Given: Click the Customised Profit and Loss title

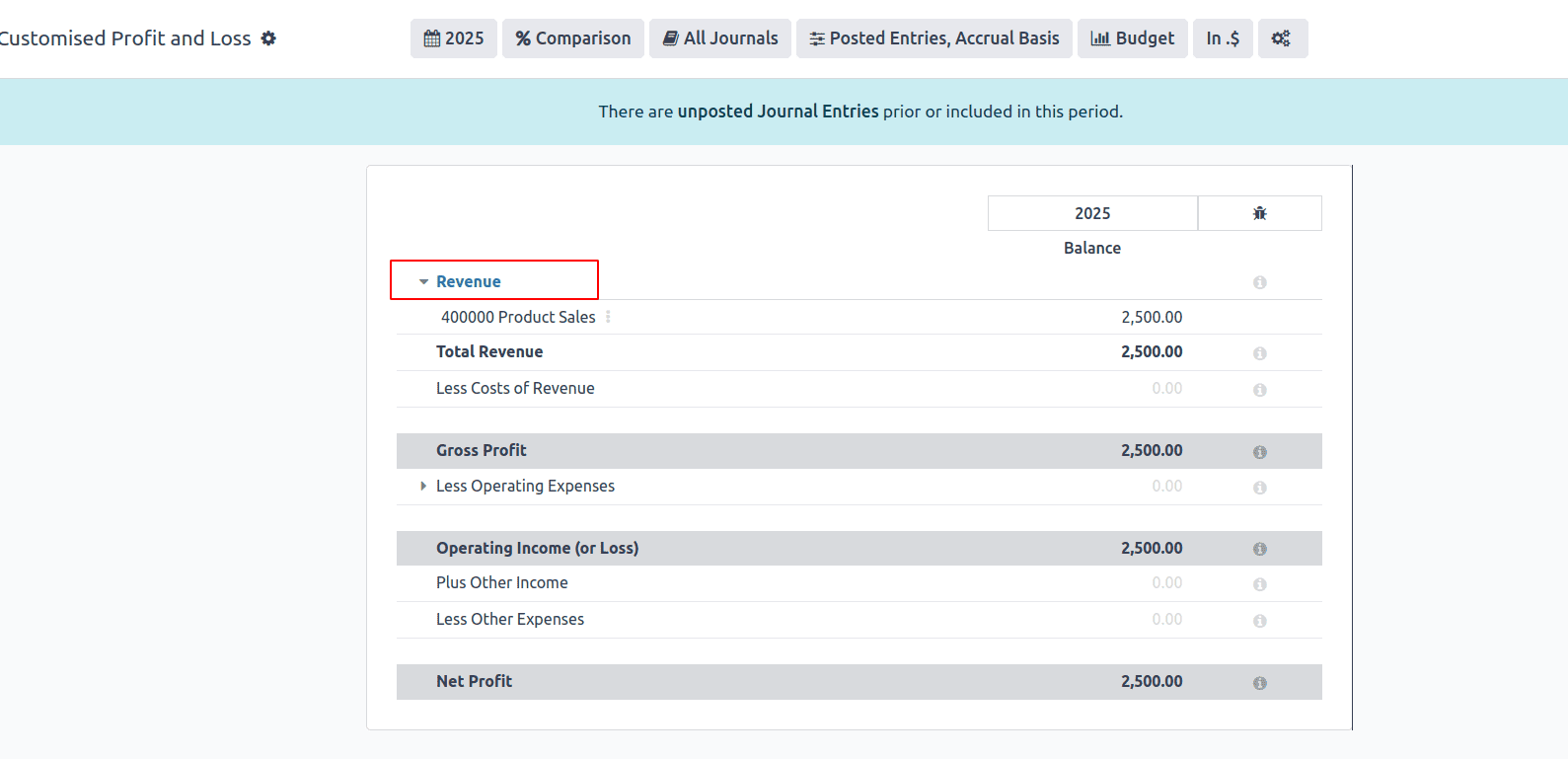Looking at the screenshot, I should point(125,38).
